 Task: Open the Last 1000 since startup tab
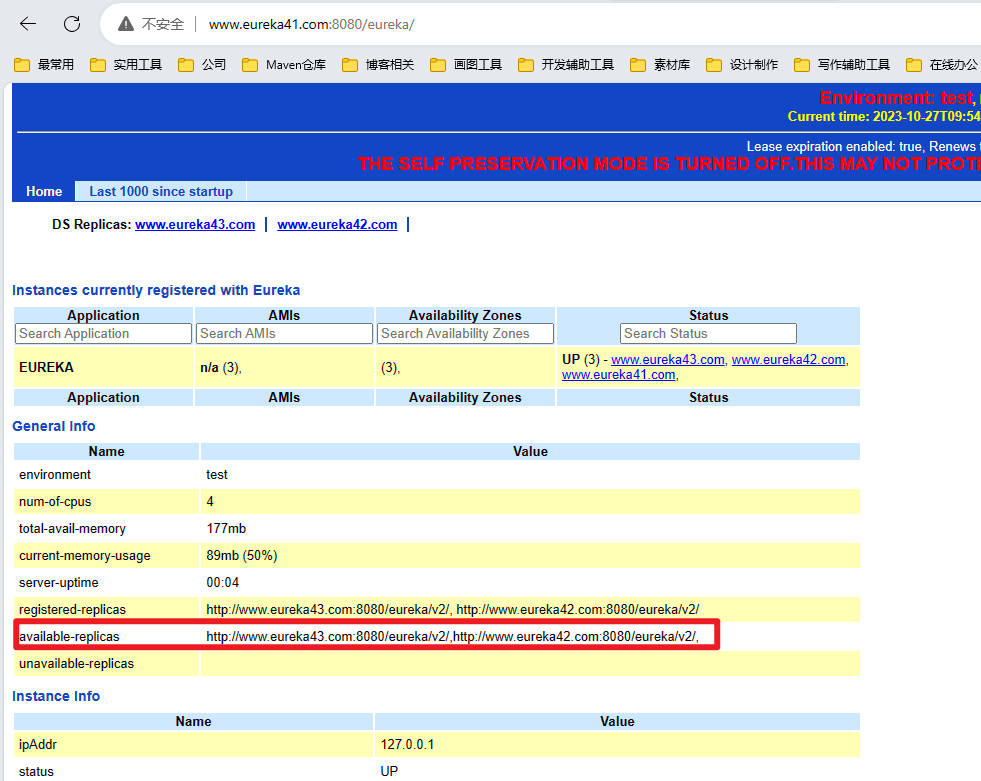click(x=161, y=191)
